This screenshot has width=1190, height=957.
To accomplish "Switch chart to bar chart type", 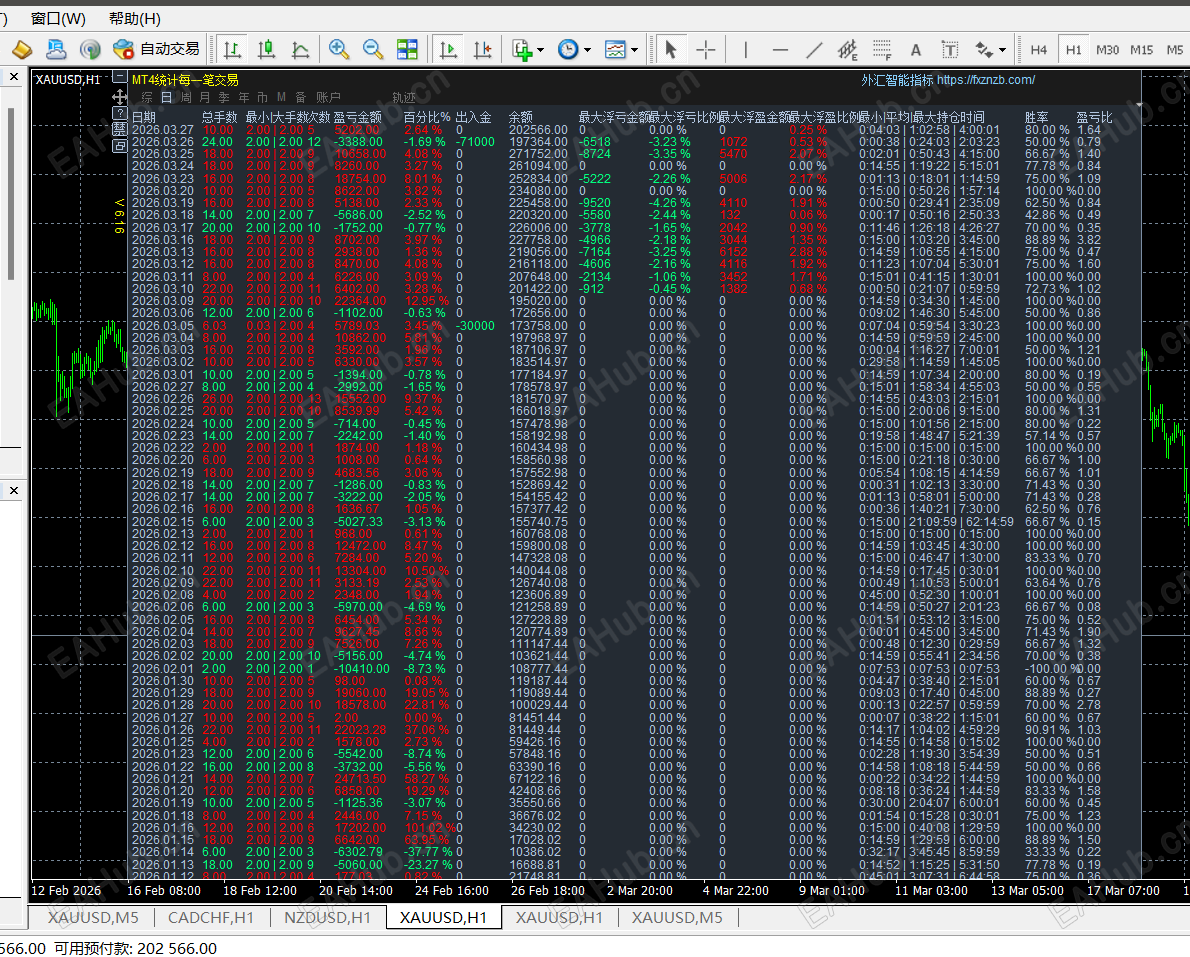I will pos(232,49).
